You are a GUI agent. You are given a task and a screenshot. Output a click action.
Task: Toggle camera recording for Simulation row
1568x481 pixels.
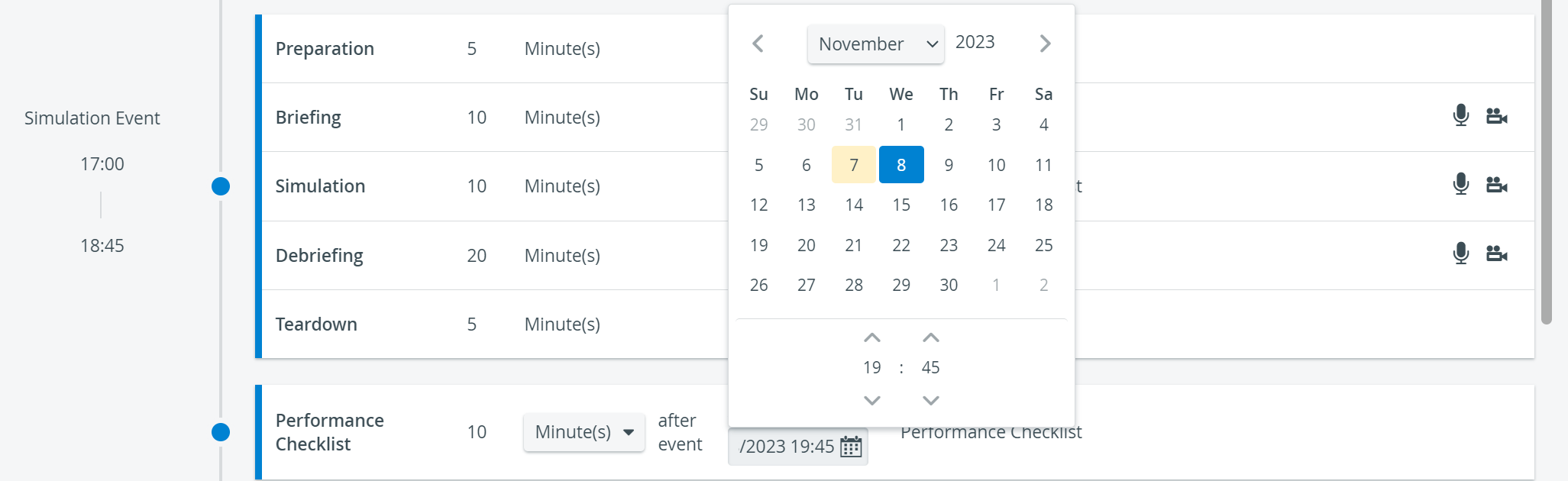point(1496,185)
